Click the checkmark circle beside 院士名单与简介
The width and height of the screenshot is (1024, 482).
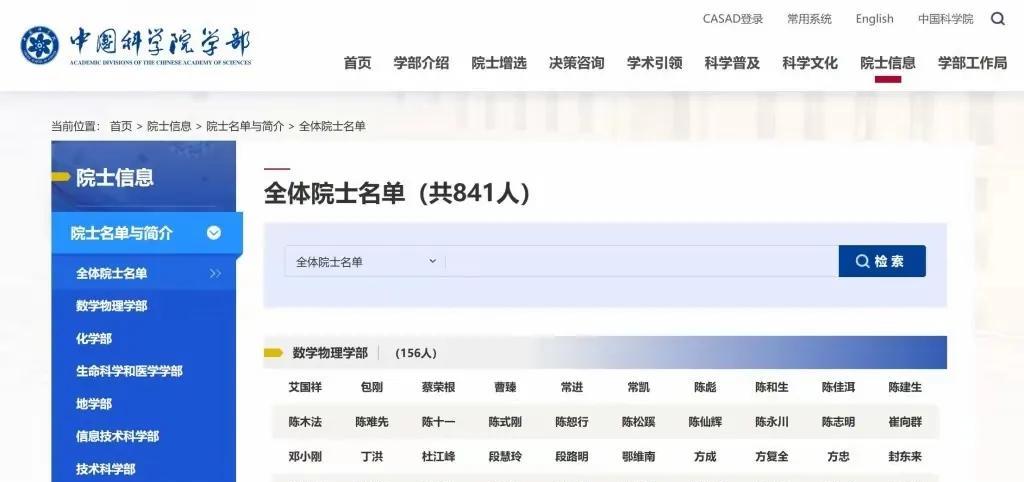point(214,233)
